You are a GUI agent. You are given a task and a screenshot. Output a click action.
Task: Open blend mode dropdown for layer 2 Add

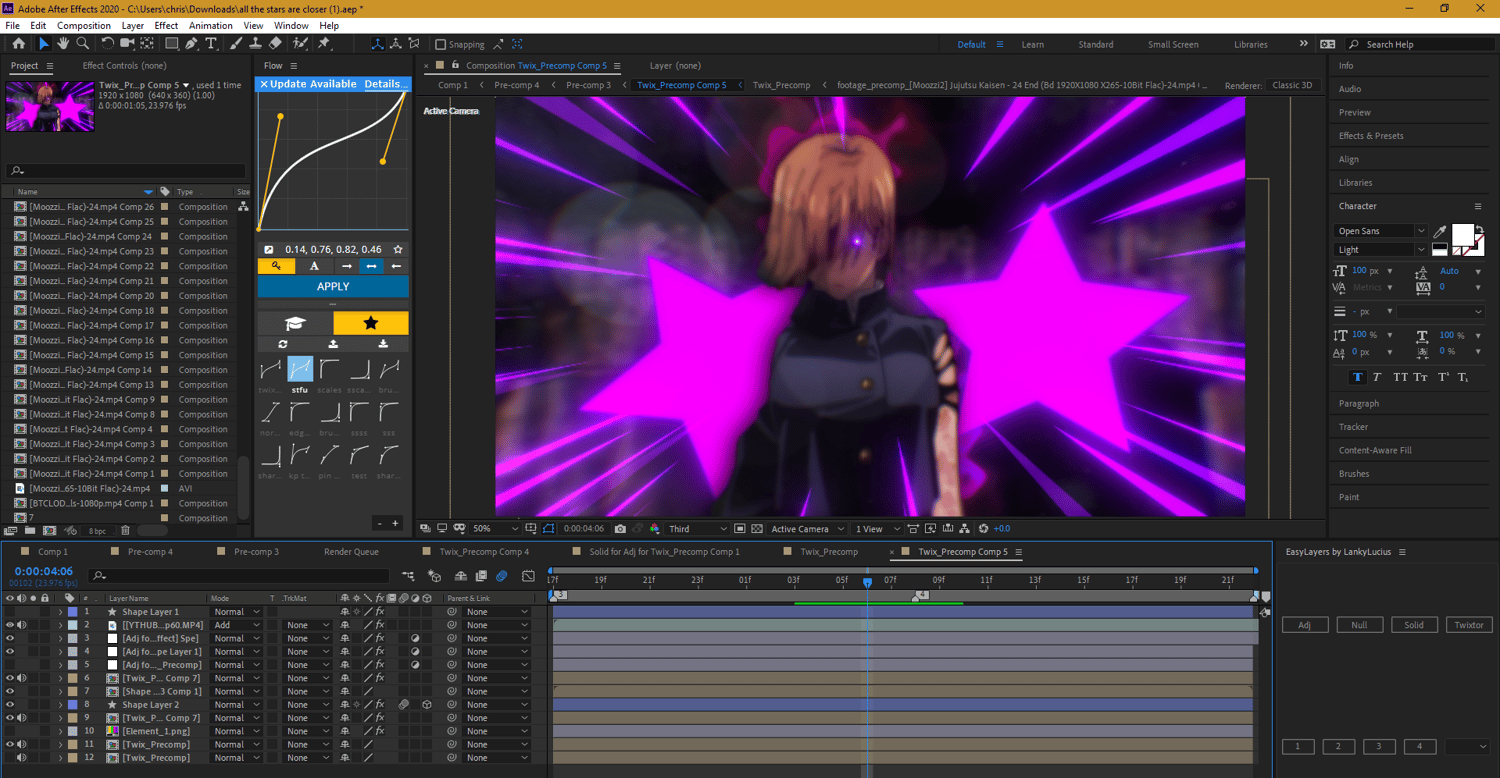[236, 625]
